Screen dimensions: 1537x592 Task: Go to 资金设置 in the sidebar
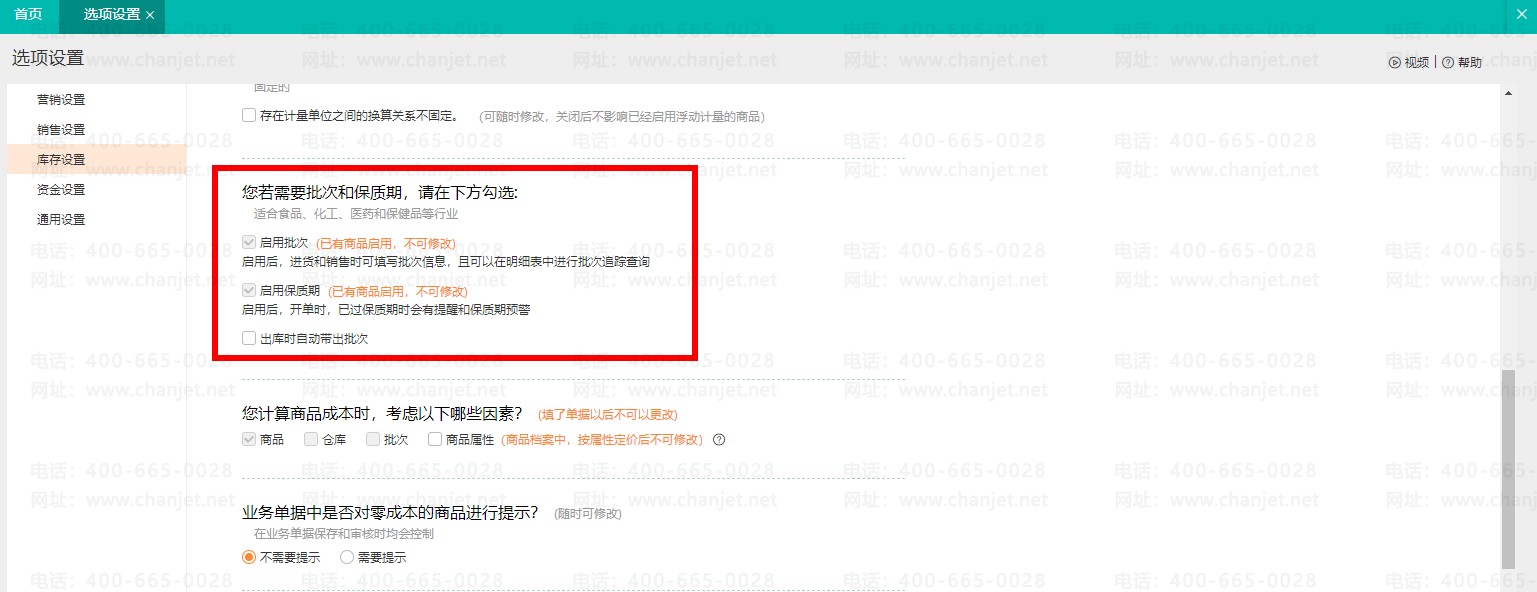click(x=61, y=189)
